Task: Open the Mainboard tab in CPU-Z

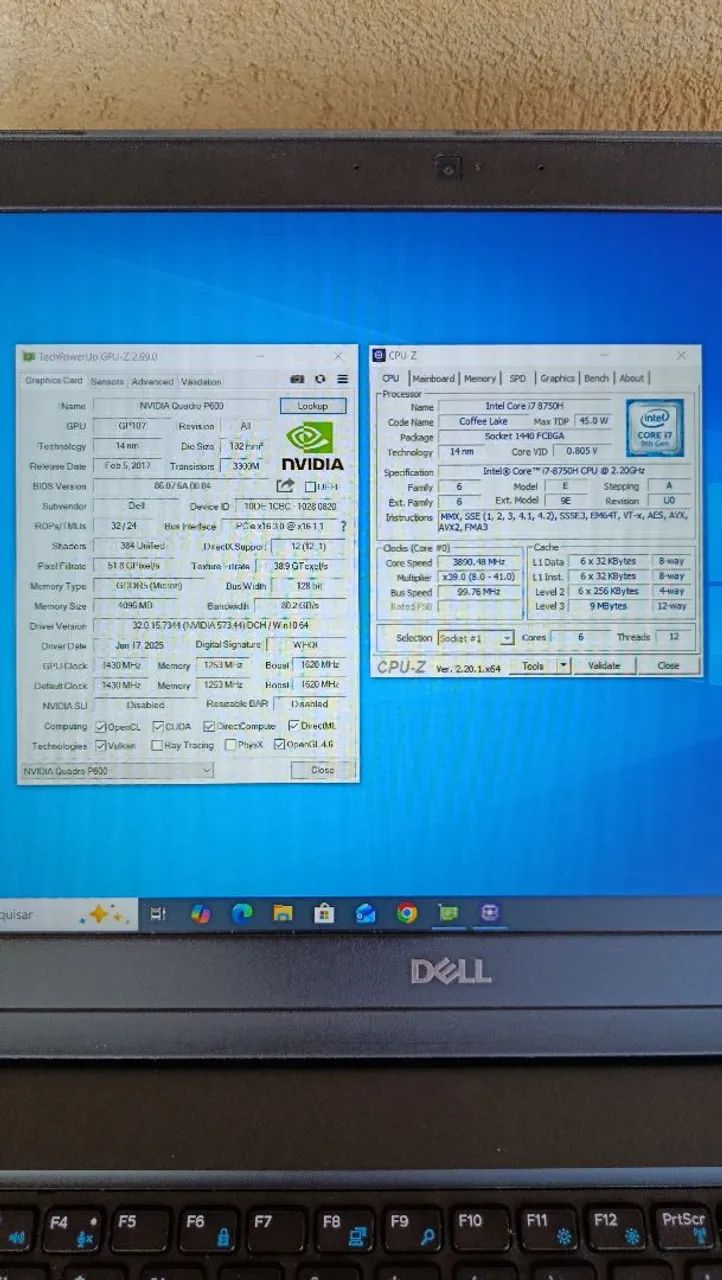Action: click(x=433, y=378)
